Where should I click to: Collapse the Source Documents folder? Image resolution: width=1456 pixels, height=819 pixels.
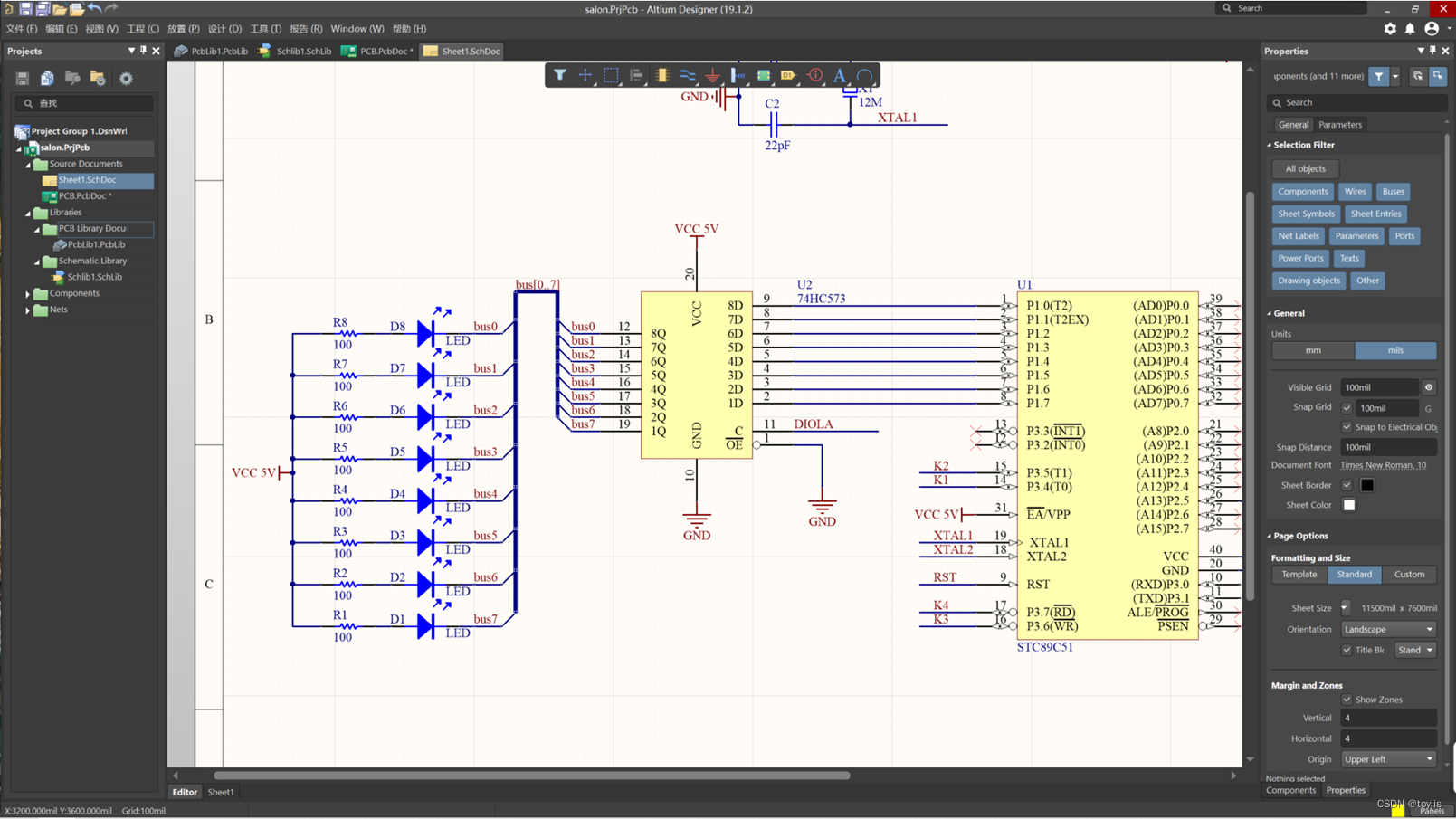coord(28,165)
